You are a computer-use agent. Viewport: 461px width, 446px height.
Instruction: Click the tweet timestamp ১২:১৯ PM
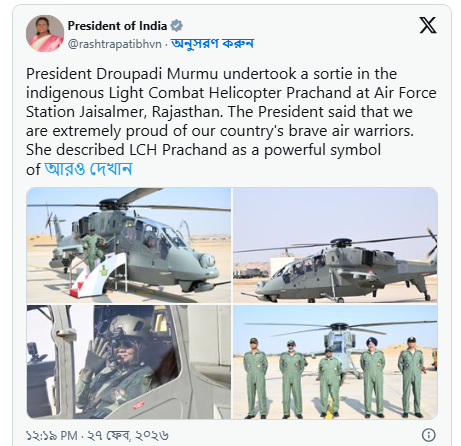click(x=52, y=435)
